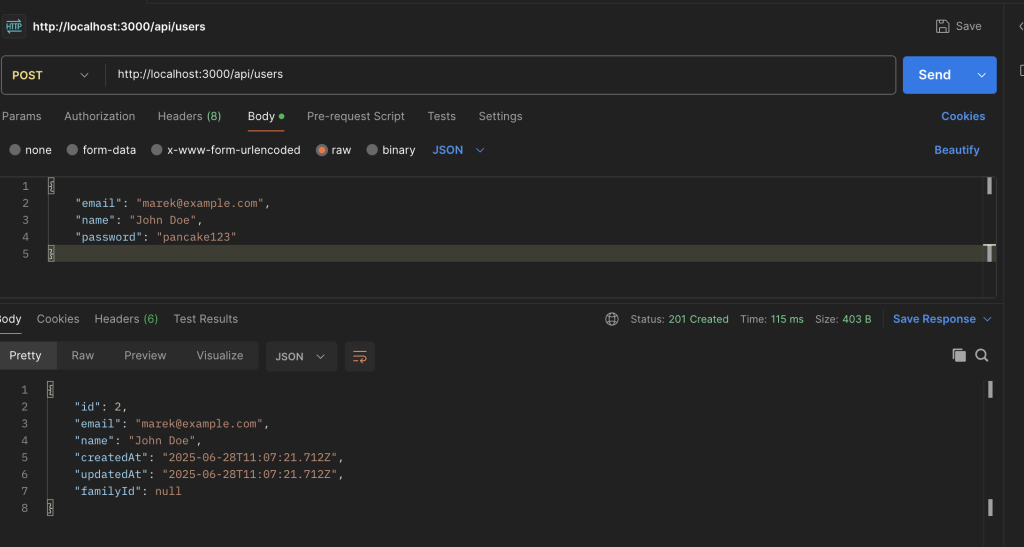Click the wrap lines icon in response toolbar
Viewport: 1024px width, 547px height.
pyautogui.click(x=359, y=356)
